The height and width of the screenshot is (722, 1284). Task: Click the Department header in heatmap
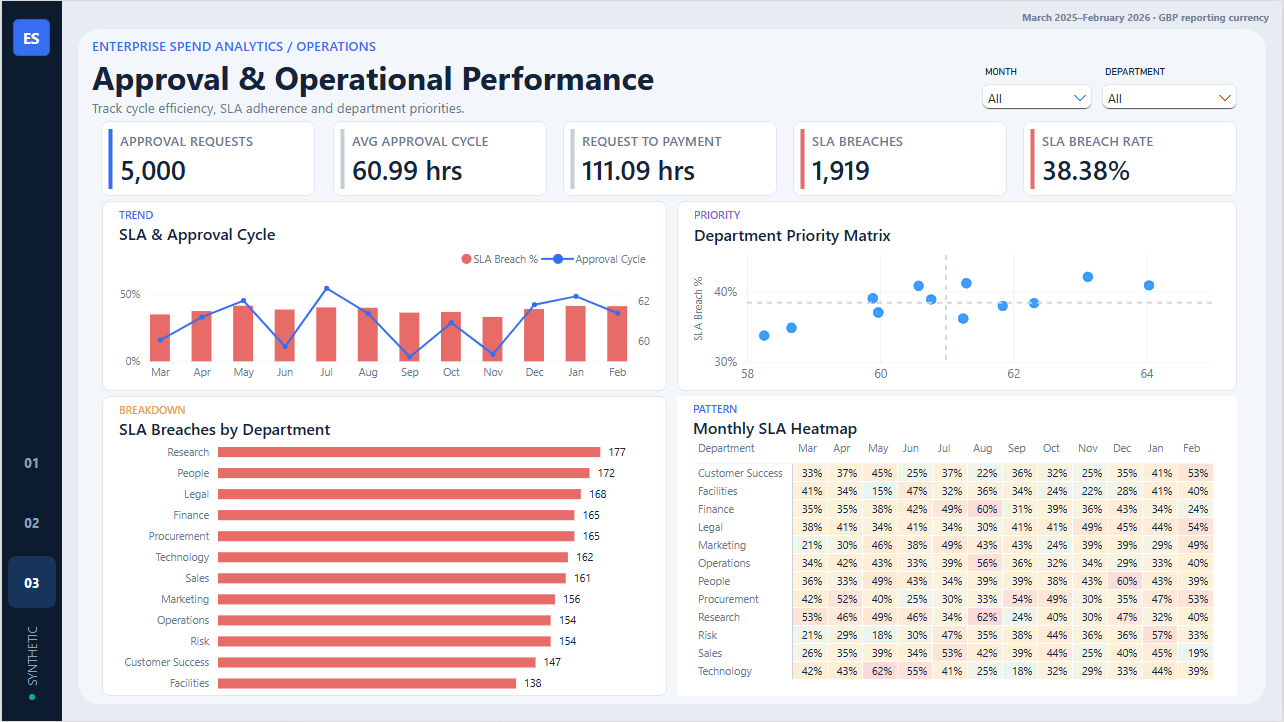click(727, 448)
